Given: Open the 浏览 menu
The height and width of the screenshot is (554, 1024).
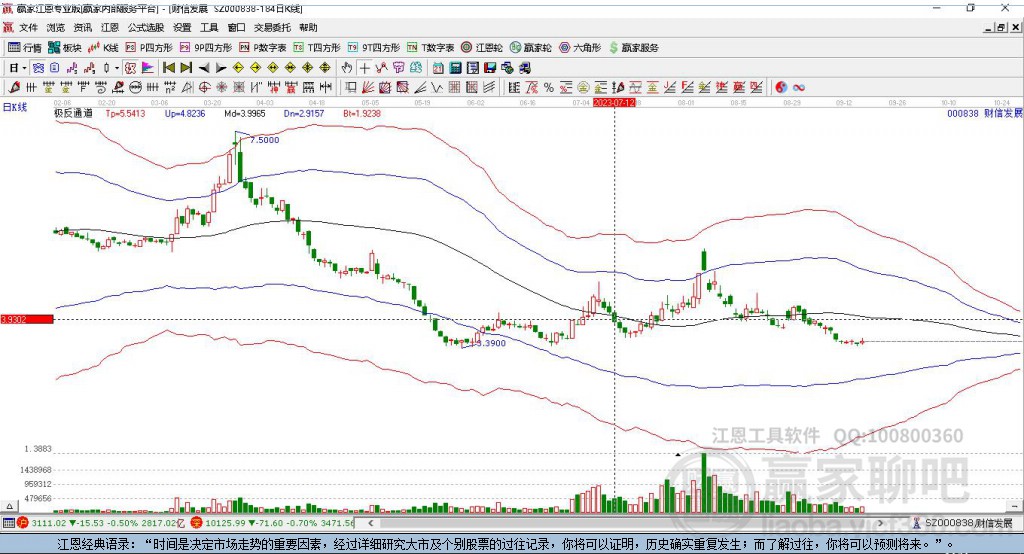Looking at the screenshot, I should pos(56,27).
